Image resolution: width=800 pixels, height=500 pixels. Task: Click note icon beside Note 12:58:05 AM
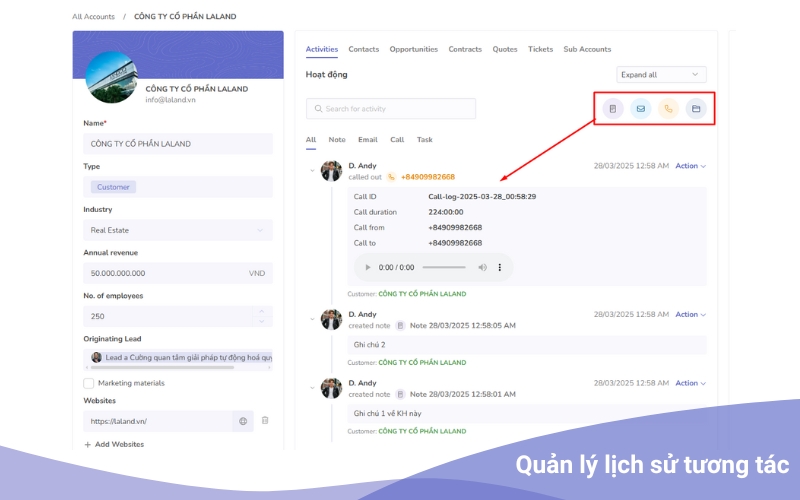[401, 326]
